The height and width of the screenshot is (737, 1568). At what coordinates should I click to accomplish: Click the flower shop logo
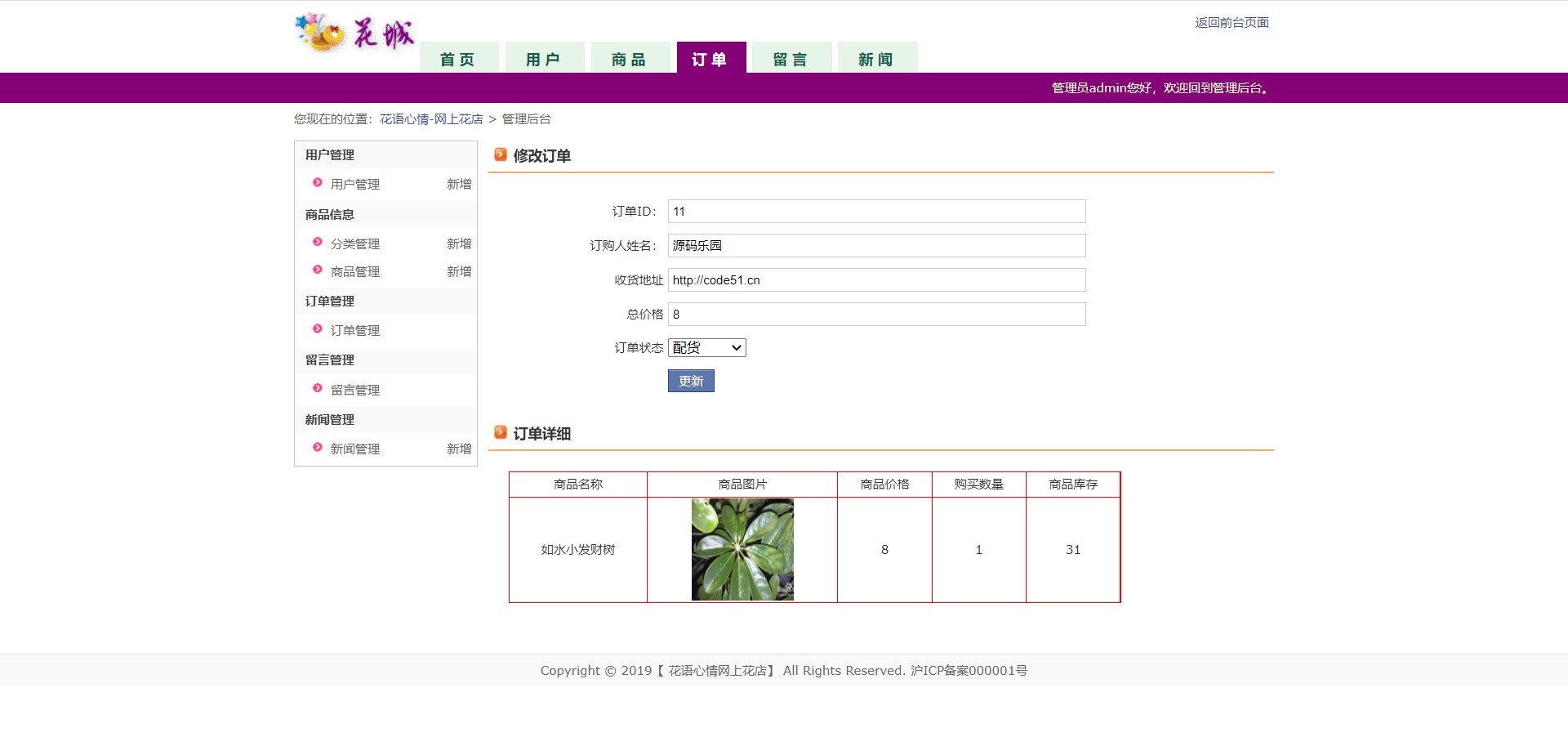[354, 33]
